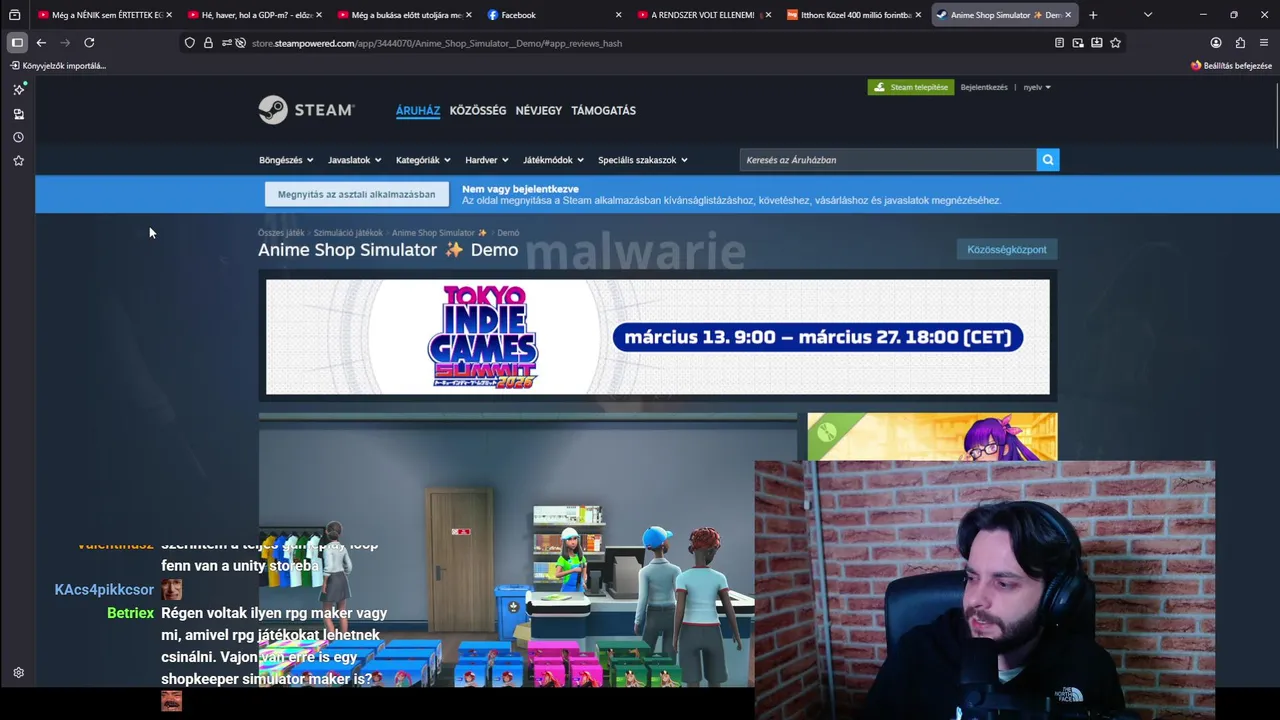Viewport: 1280px width, 720px height.
Task: Open the KÖZÖSSÉG menu
Action: (x=478, y=111)
